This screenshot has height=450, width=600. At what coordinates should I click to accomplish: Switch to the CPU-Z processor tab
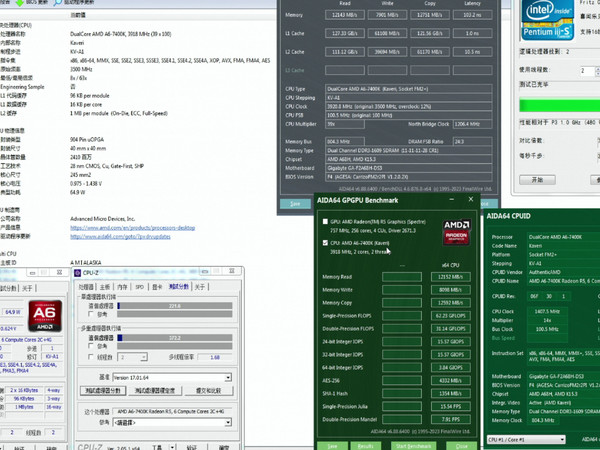point(86,287)
